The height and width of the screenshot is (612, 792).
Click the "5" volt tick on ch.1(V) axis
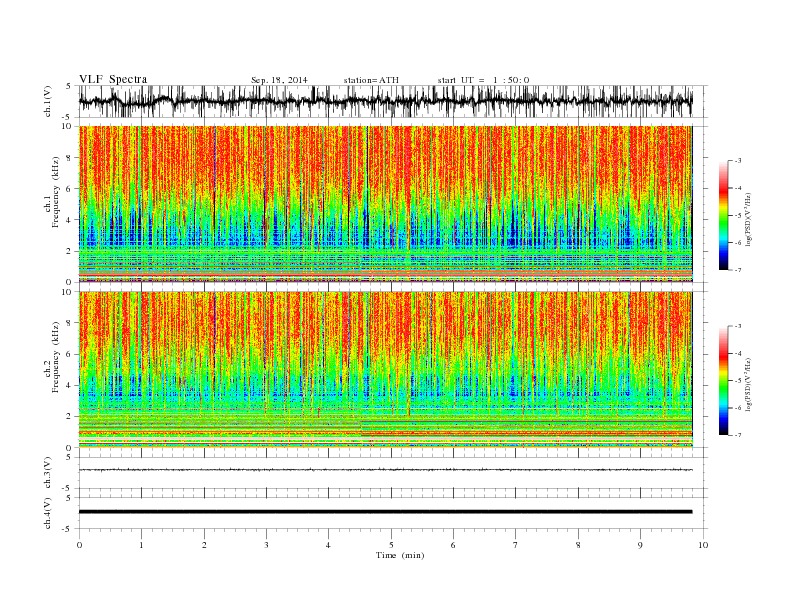(69, 86)
